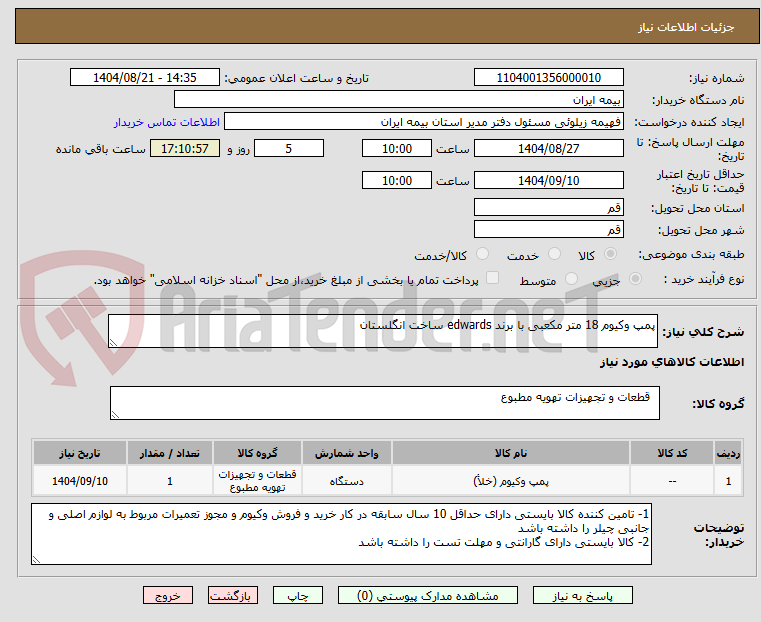Select the خدمت radio button
The image size is (761, 622).
coord(554,254)
